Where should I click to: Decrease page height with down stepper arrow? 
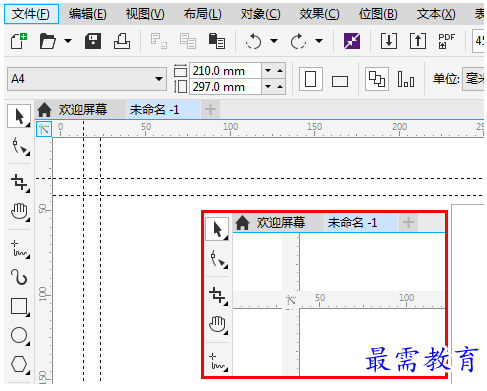tap(268, 87)
